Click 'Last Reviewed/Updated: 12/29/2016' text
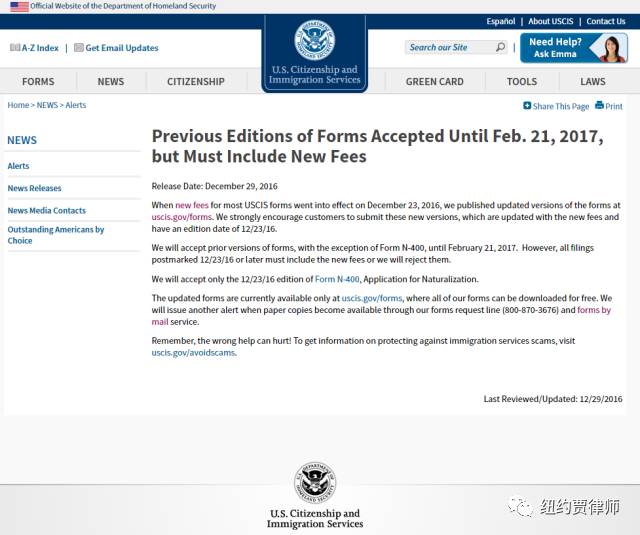The image size is (640, 535). point(553,399)
